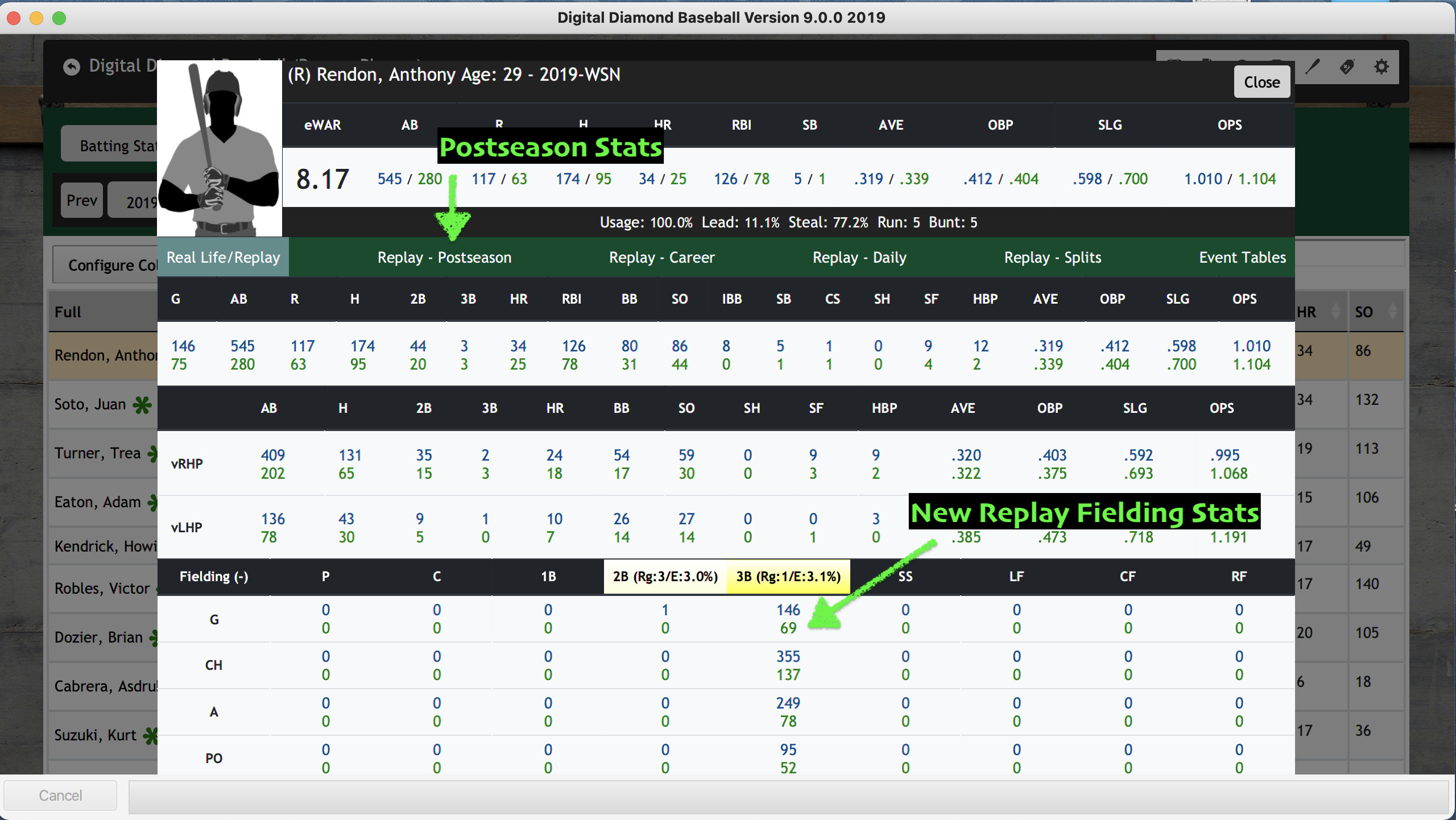Click the back arrow beside the window title
Viewport: 1456px width, 820px height.
tap(71, 67)
